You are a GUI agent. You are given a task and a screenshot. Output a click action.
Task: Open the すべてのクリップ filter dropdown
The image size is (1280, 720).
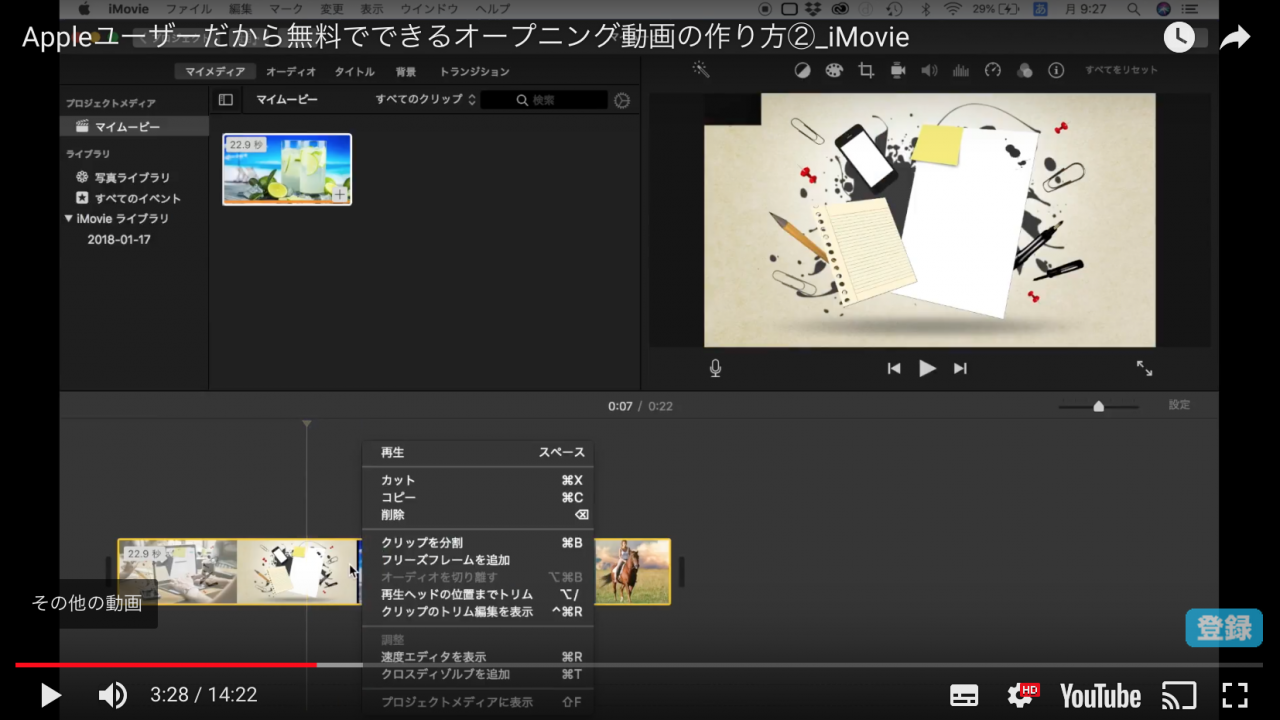[x=426, y=100]
